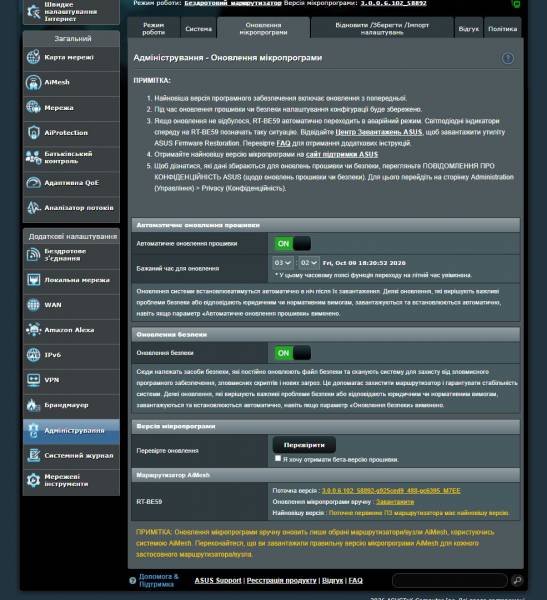
Task: Open the FAQ link in the notes
Action: pyautogui.click(x=283, y=143)
